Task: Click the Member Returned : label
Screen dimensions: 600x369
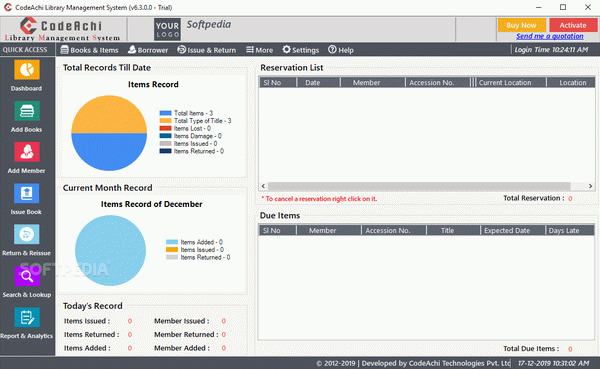Action: click(186, 335)
